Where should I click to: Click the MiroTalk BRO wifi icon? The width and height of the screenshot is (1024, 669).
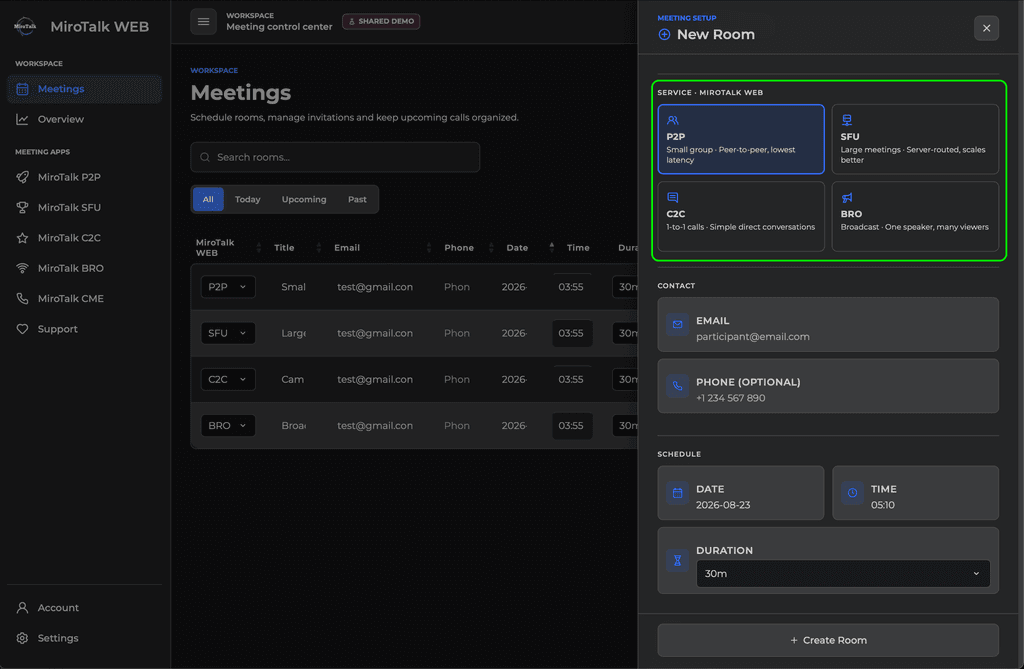pos(22,268)
